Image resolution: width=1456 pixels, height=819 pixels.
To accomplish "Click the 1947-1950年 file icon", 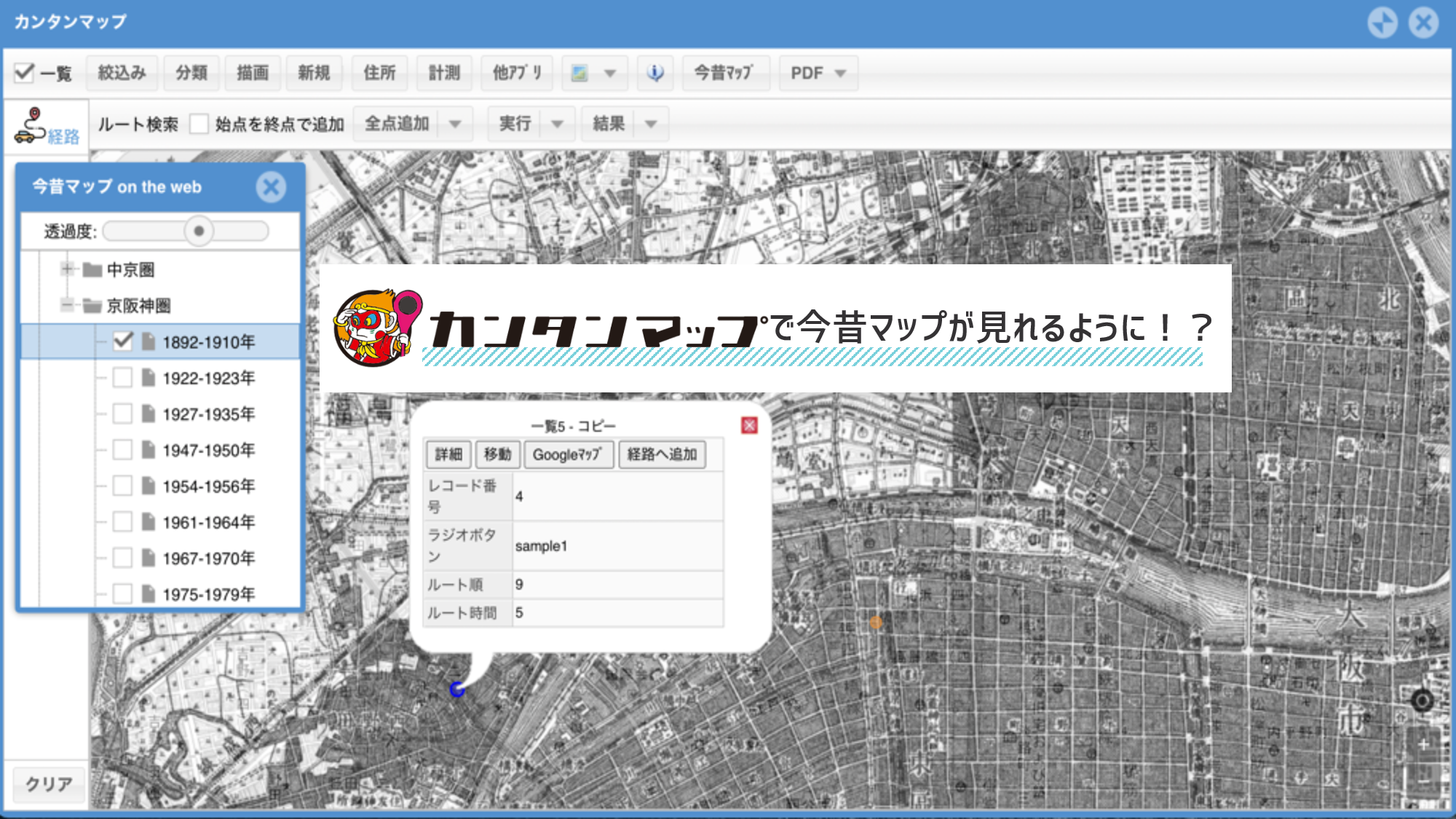I will (x=149, y=450).
